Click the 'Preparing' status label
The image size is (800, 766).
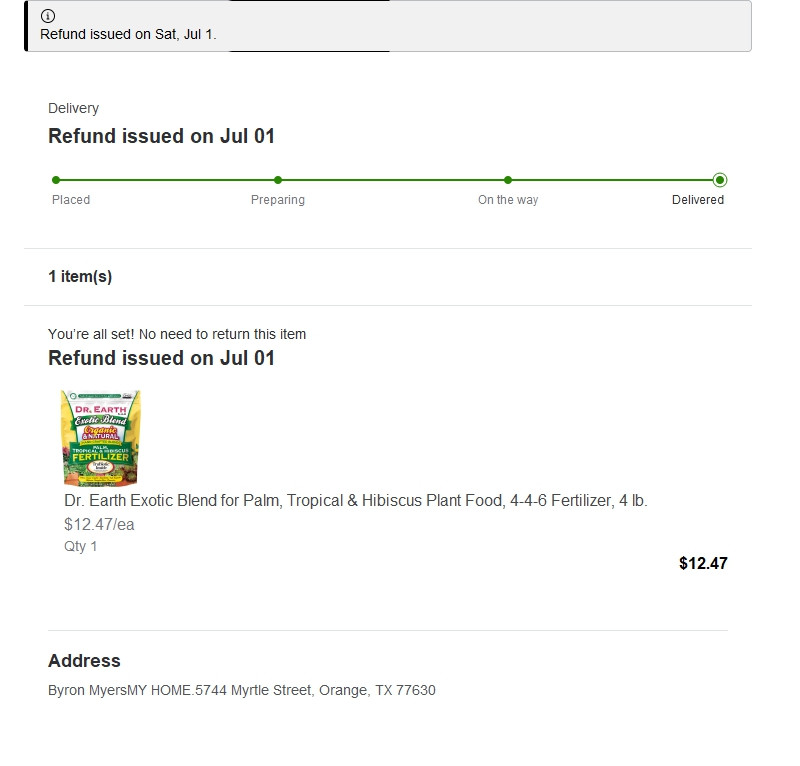coord(278,200)
